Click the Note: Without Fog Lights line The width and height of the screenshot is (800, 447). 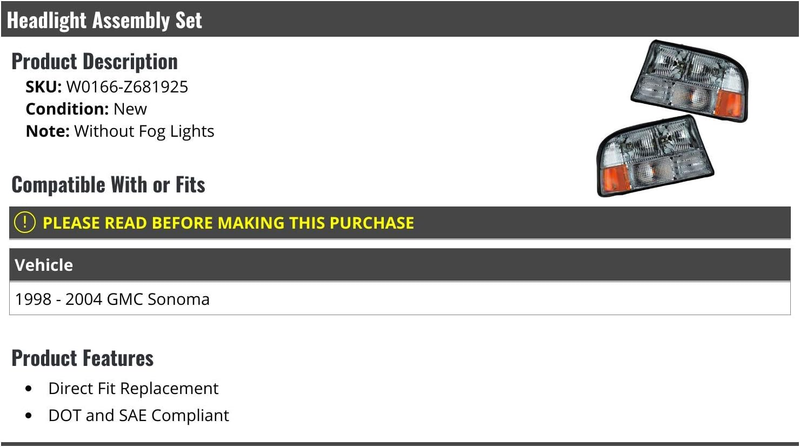pos(120,131)
